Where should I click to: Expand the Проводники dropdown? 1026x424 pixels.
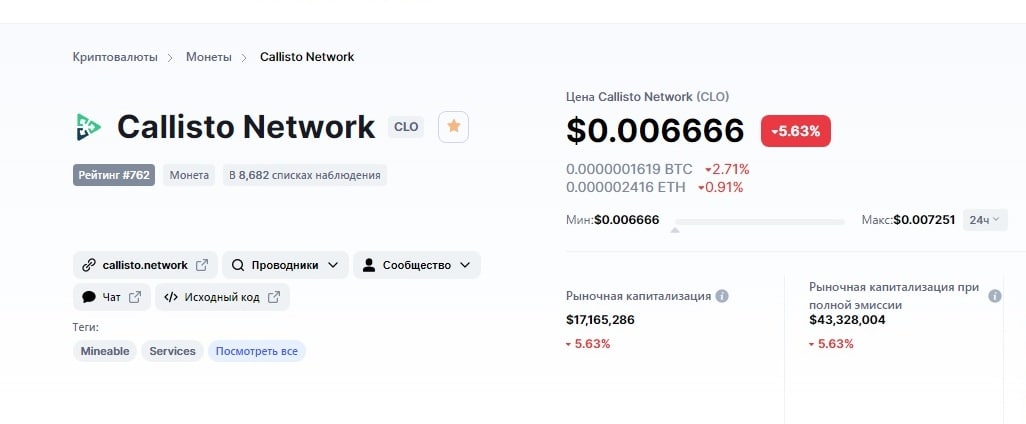tap(285, 265)
